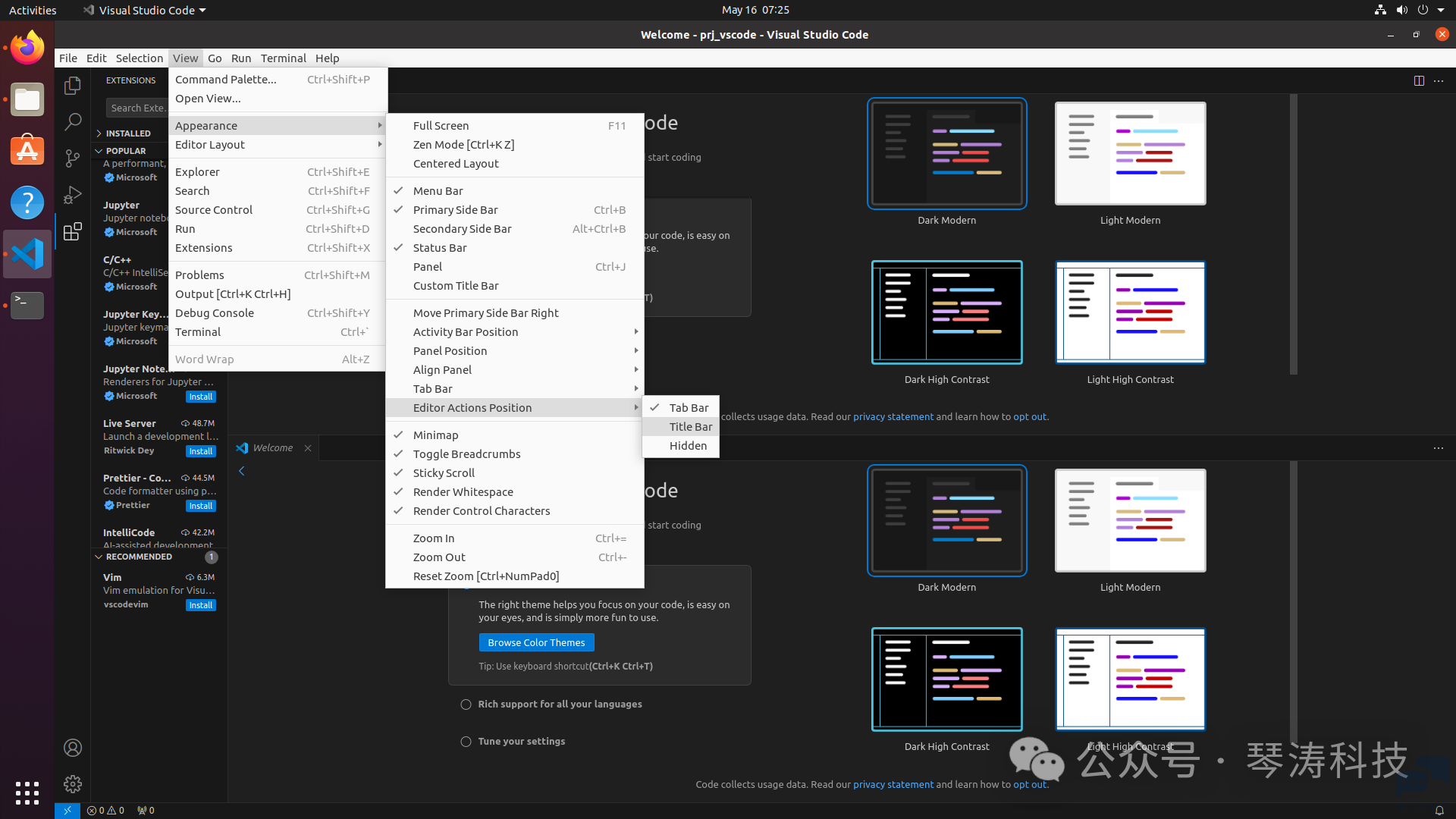The width and height of the screenshot is (1456, 819).
Task: Toggle the Secondary Side Bar entry
Action: [515, 229]
